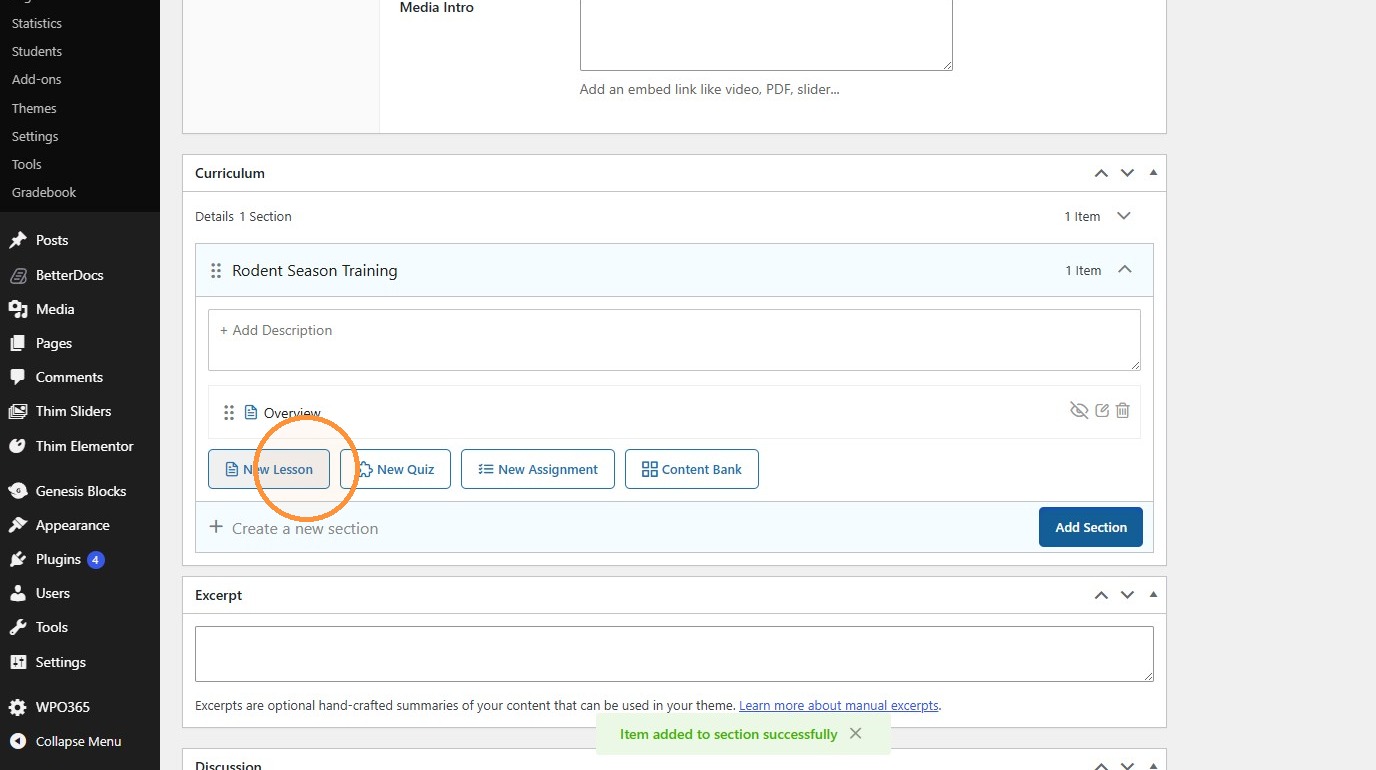Toggle the Curriculum panel triangle
The width and height of the screenshot is (1376, 770).
[x=1154, y=173]
